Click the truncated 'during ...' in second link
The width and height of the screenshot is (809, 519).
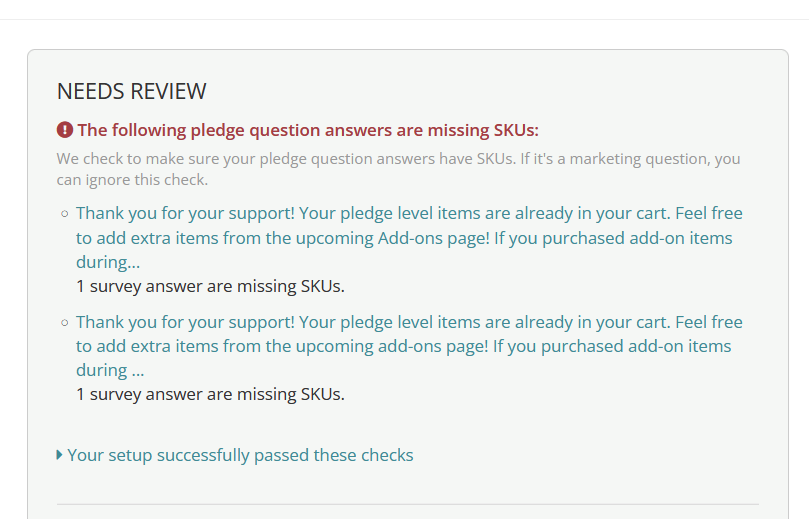(110, 370)
